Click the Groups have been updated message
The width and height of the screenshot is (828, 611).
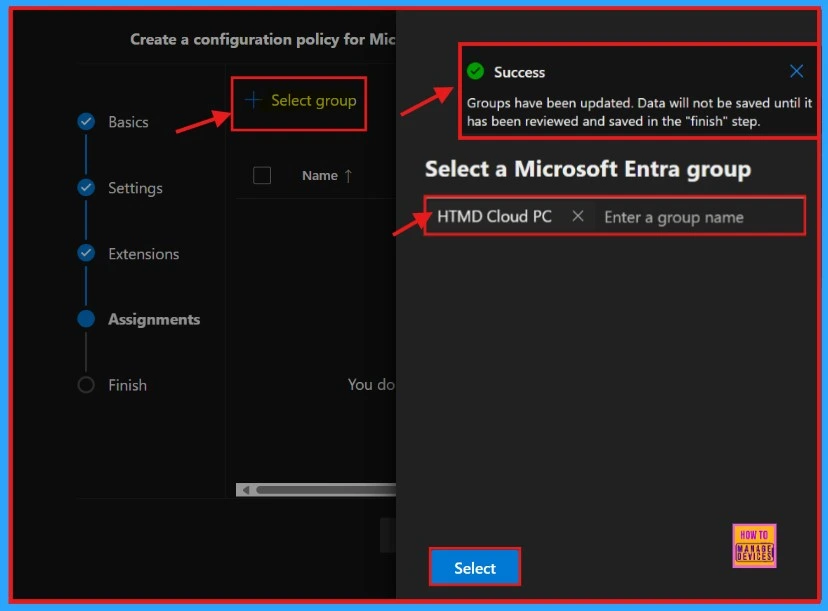tap(639, 112)
